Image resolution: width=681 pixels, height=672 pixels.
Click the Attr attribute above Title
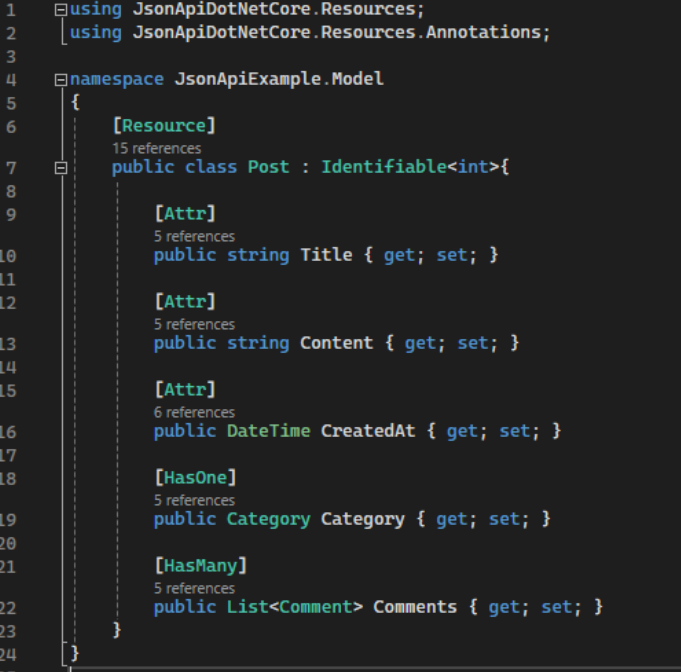(185, 214)
